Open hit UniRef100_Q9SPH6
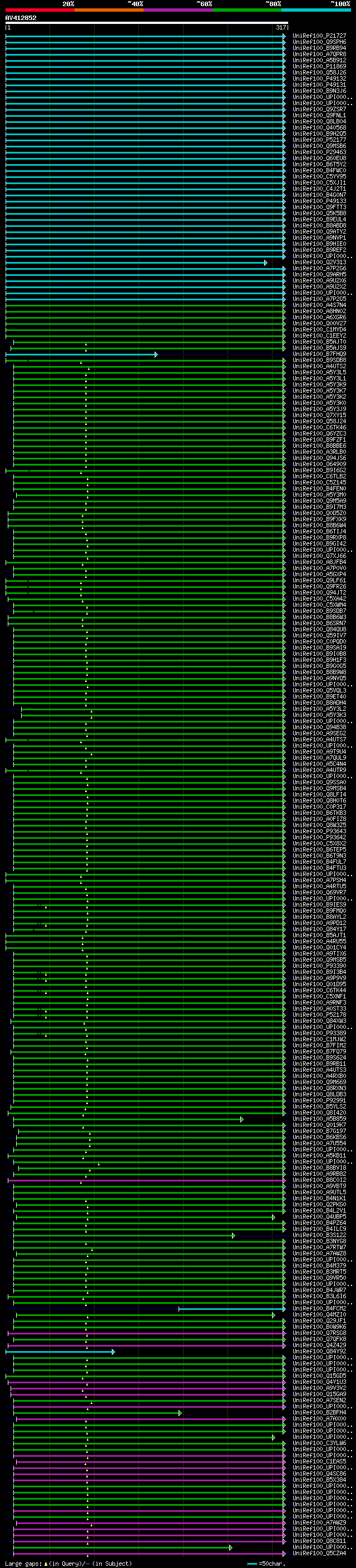 [x=319, y=42]
